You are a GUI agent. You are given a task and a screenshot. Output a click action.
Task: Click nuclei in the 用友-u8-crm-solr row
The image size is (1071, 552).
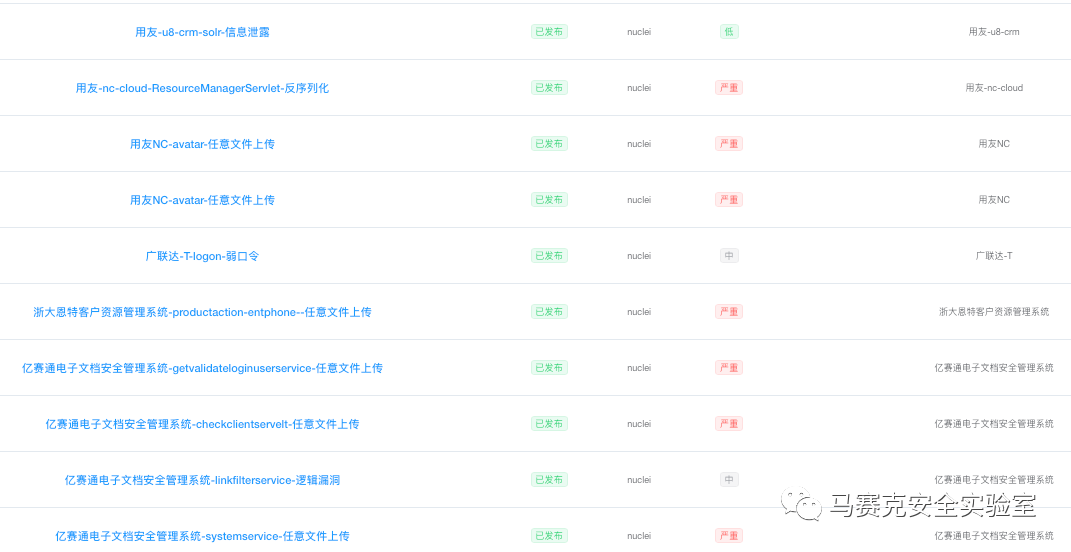tap(639, 31)
